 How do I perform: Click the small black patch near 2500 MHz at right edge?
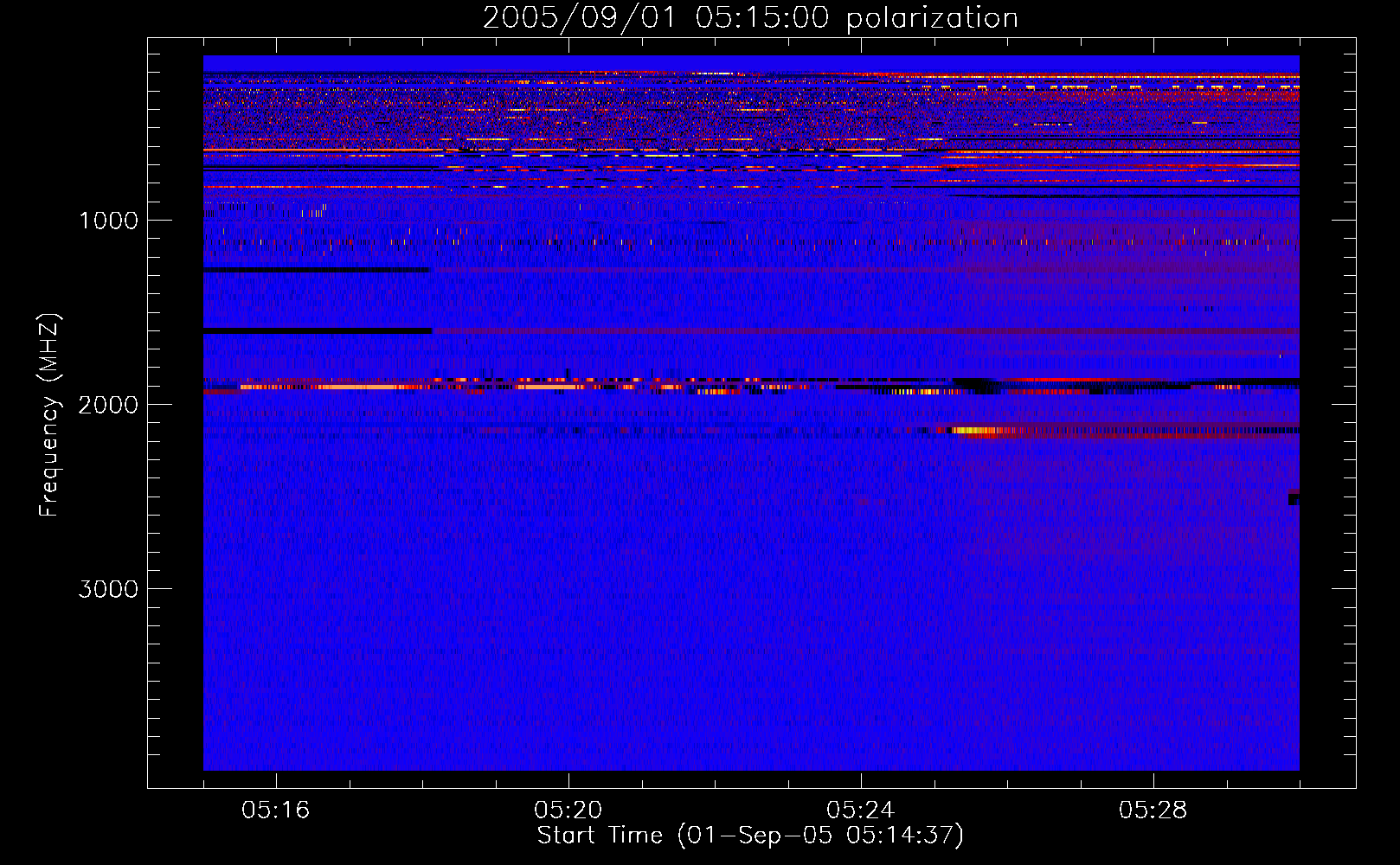click(x=1294, y=499)
